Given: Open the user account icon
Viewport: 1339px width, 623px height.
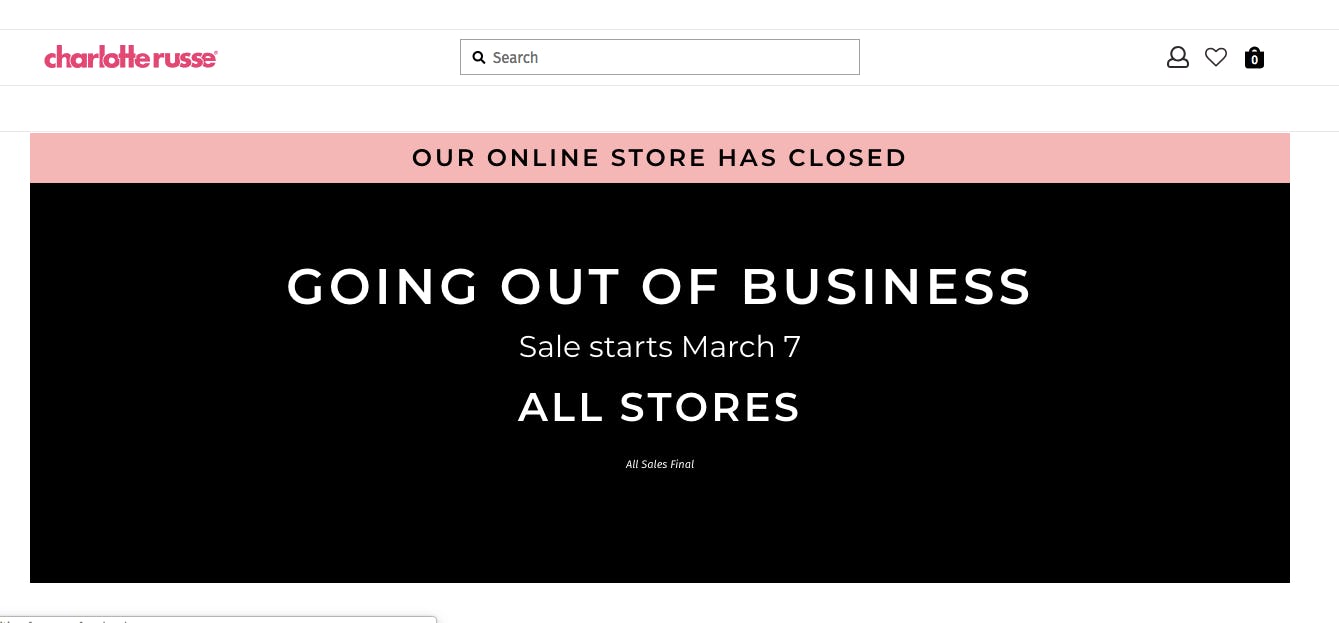Looking at the screenshot, I should 1178,58.
